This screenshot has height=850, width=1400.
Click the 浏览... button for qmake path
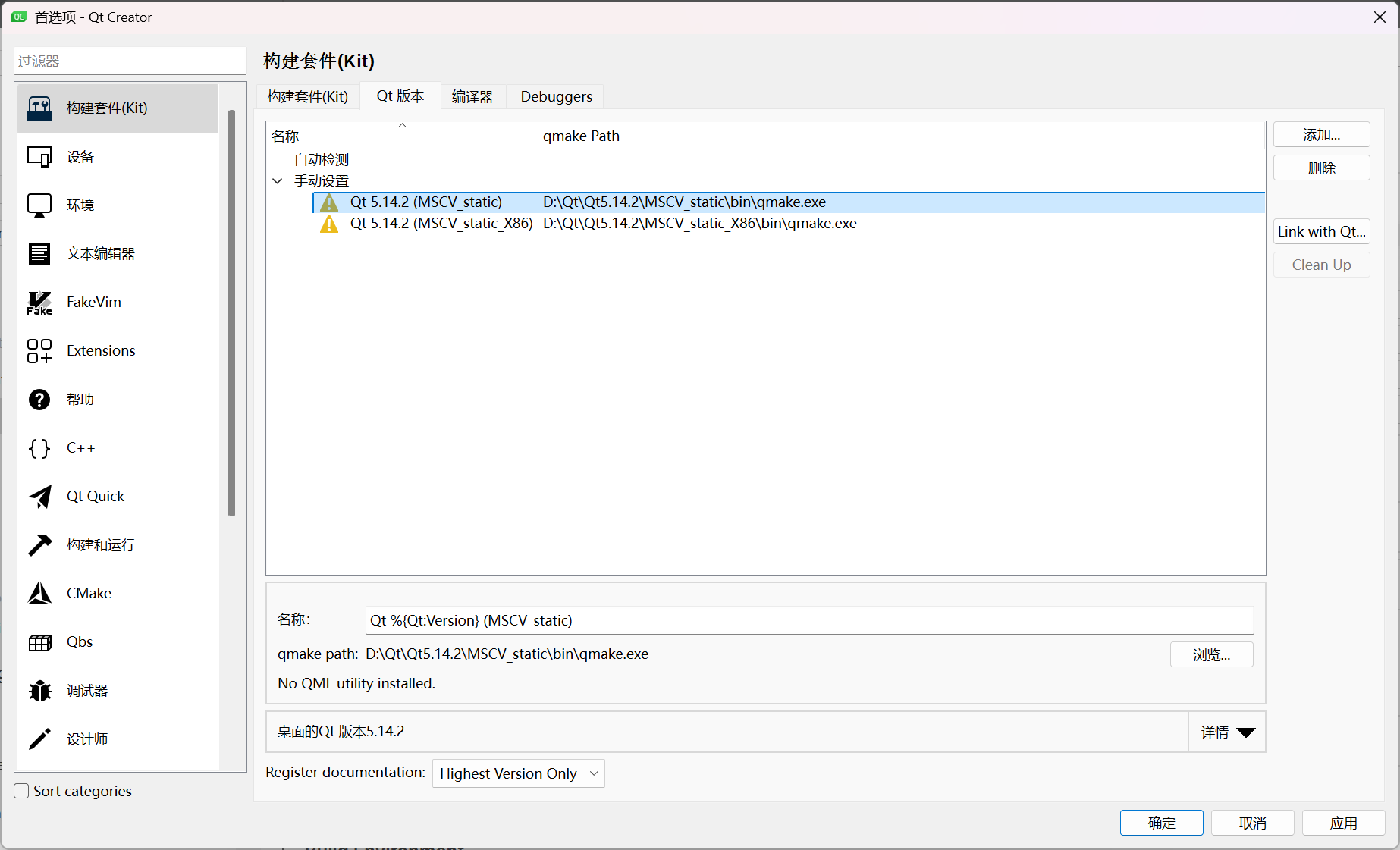(1212, 654)
